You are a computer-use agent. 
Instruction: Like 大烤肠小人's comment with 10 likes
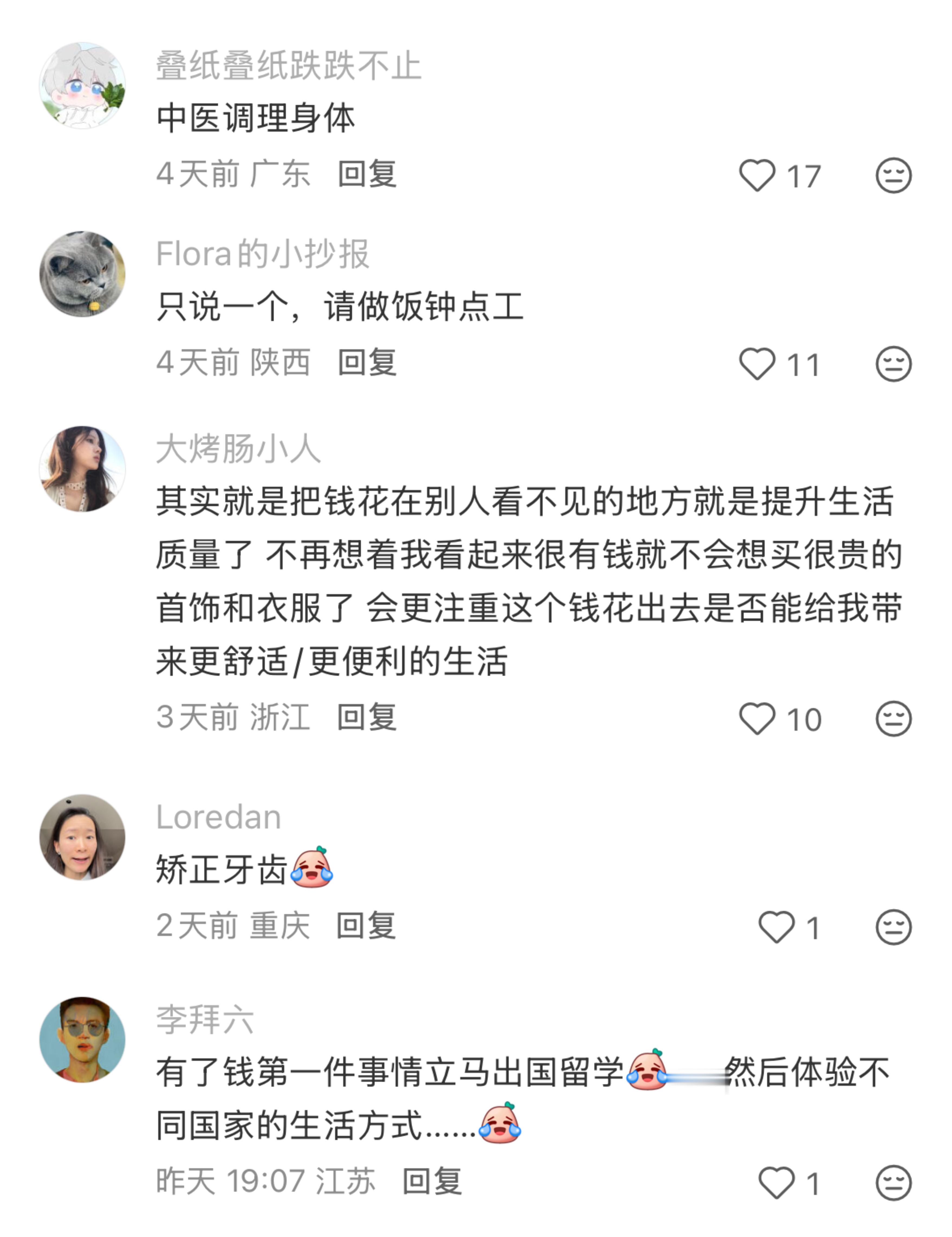point(757,719)
